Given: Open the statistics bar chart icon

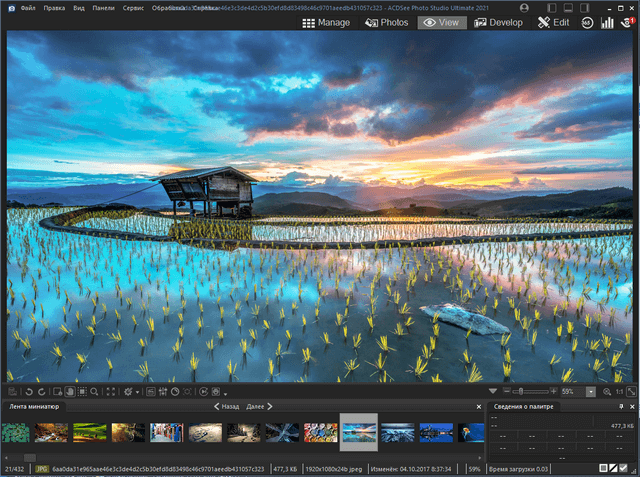Looking at the screenshot, I should (x=607, y=22).
